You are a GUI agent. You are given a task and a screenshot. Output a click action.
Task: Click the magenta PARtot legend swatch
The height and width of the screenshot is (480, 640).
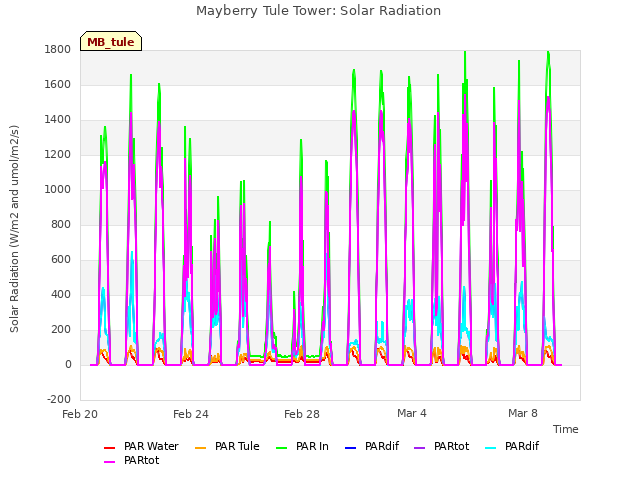tap(109, 462)
